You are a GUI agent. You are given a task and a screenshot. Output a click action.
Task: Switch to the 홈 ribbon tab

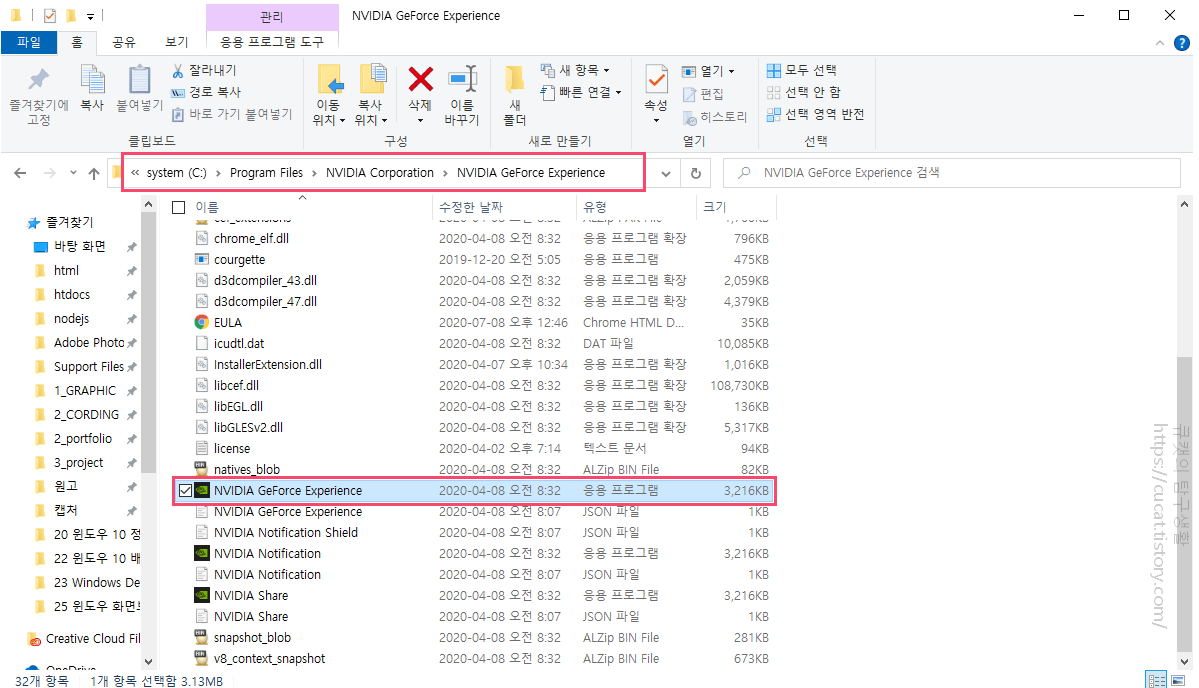[x=76, y=42]
